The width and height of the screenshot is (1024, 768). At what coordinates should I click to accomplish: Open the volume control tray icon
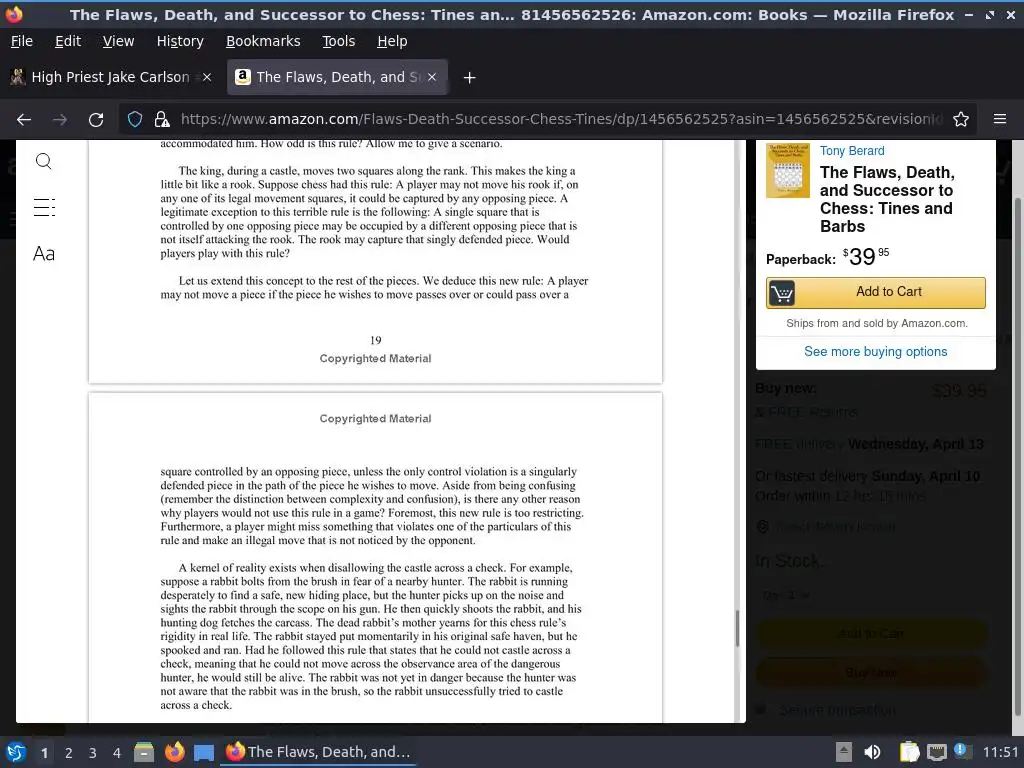click(872, 752)
